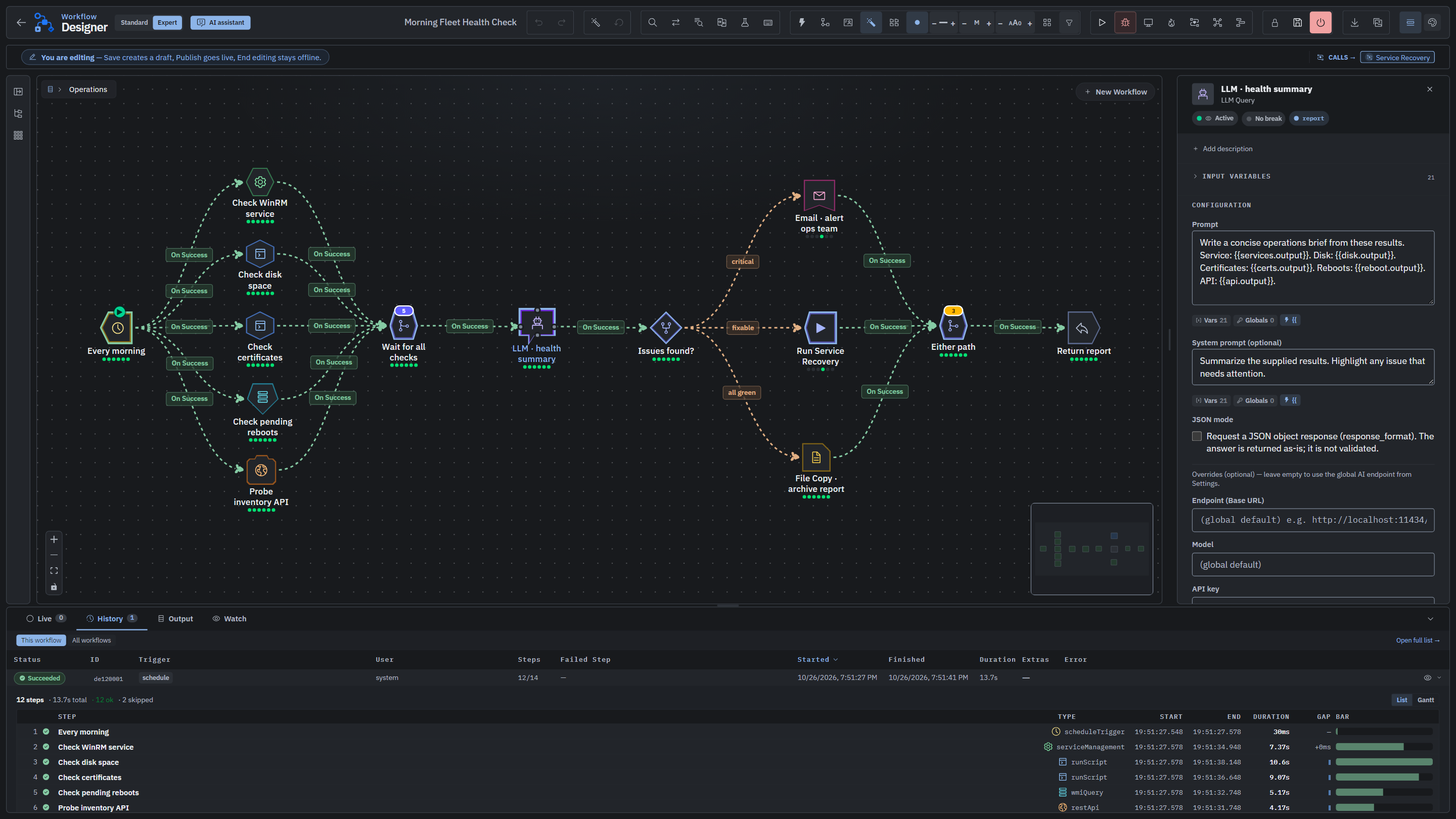Click the flame icon in toolbar
The image size is (1456, 819).
coord(1171,23)
